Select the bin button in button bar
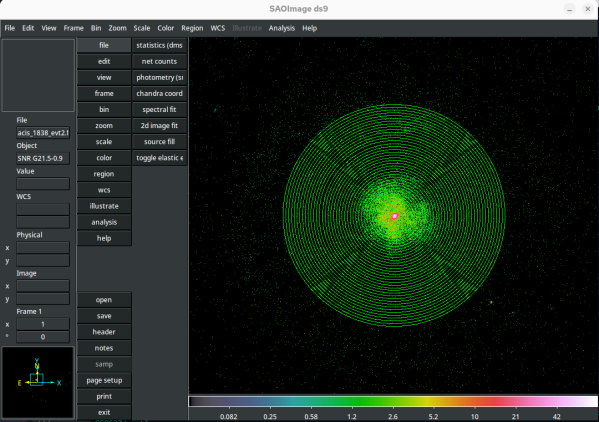 pos(104,110)
